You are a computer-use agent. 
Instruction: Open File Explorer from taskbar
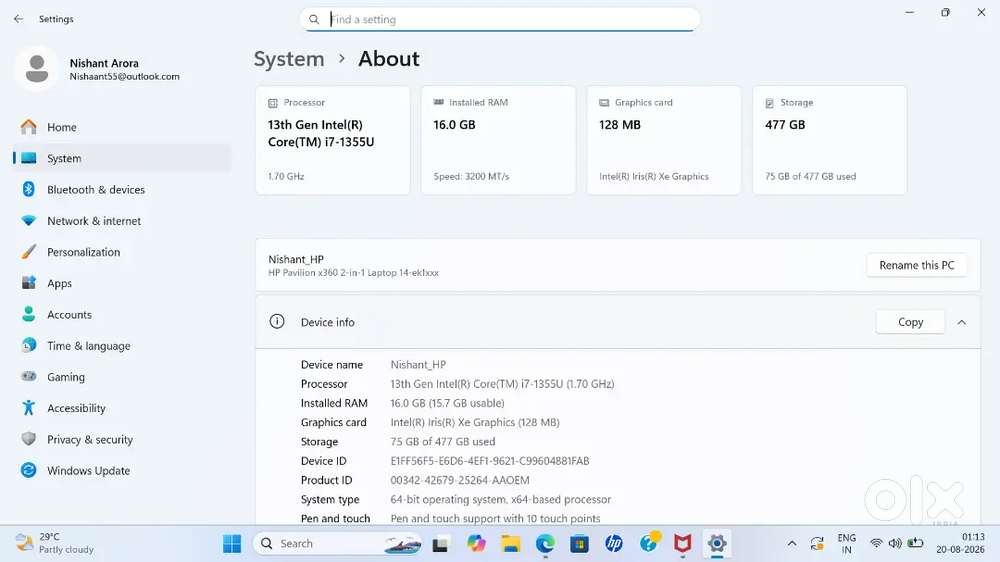(x=510, y=544)
